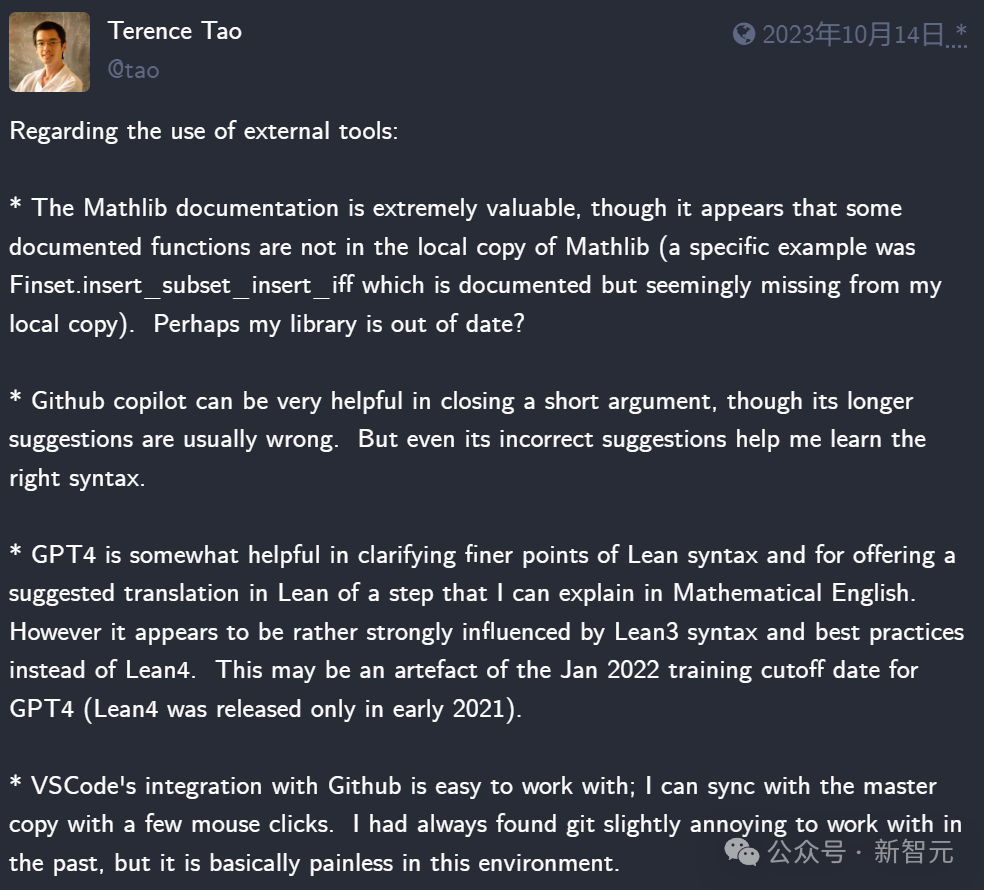Image resolution: width=984 pixels, height=890 pixels.
Task: Click the question "Perhaps my library is out of date?"
Action: tap(339, 324)
